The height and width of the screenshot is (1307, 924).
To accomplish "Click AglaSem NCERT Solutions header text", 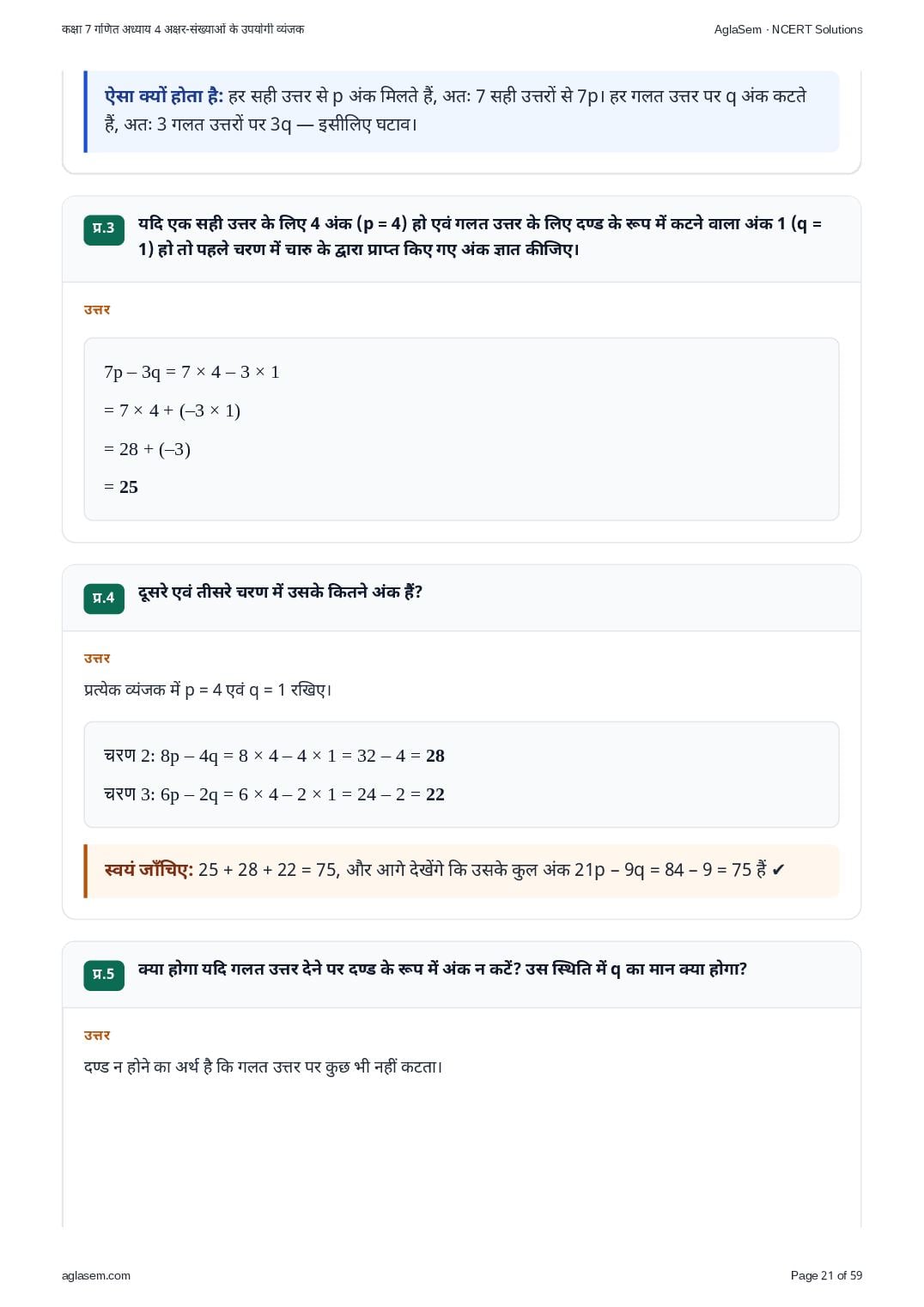I will [788, 29].
